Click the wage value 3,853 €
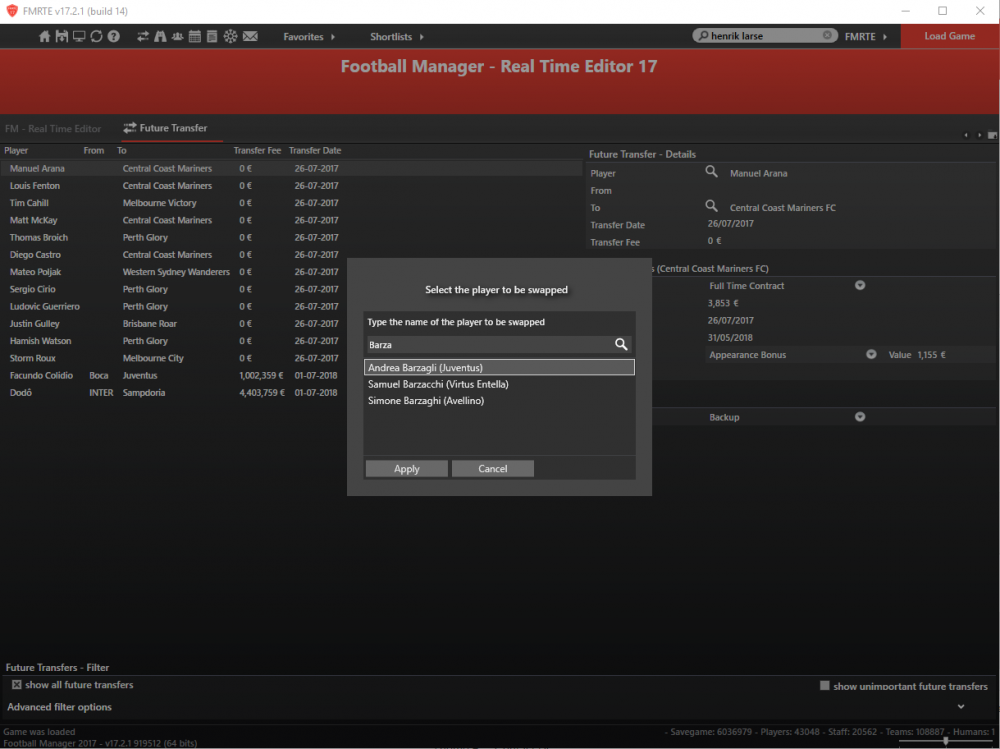The height and width of the screenshot is (749, 1000). [723, 303]
